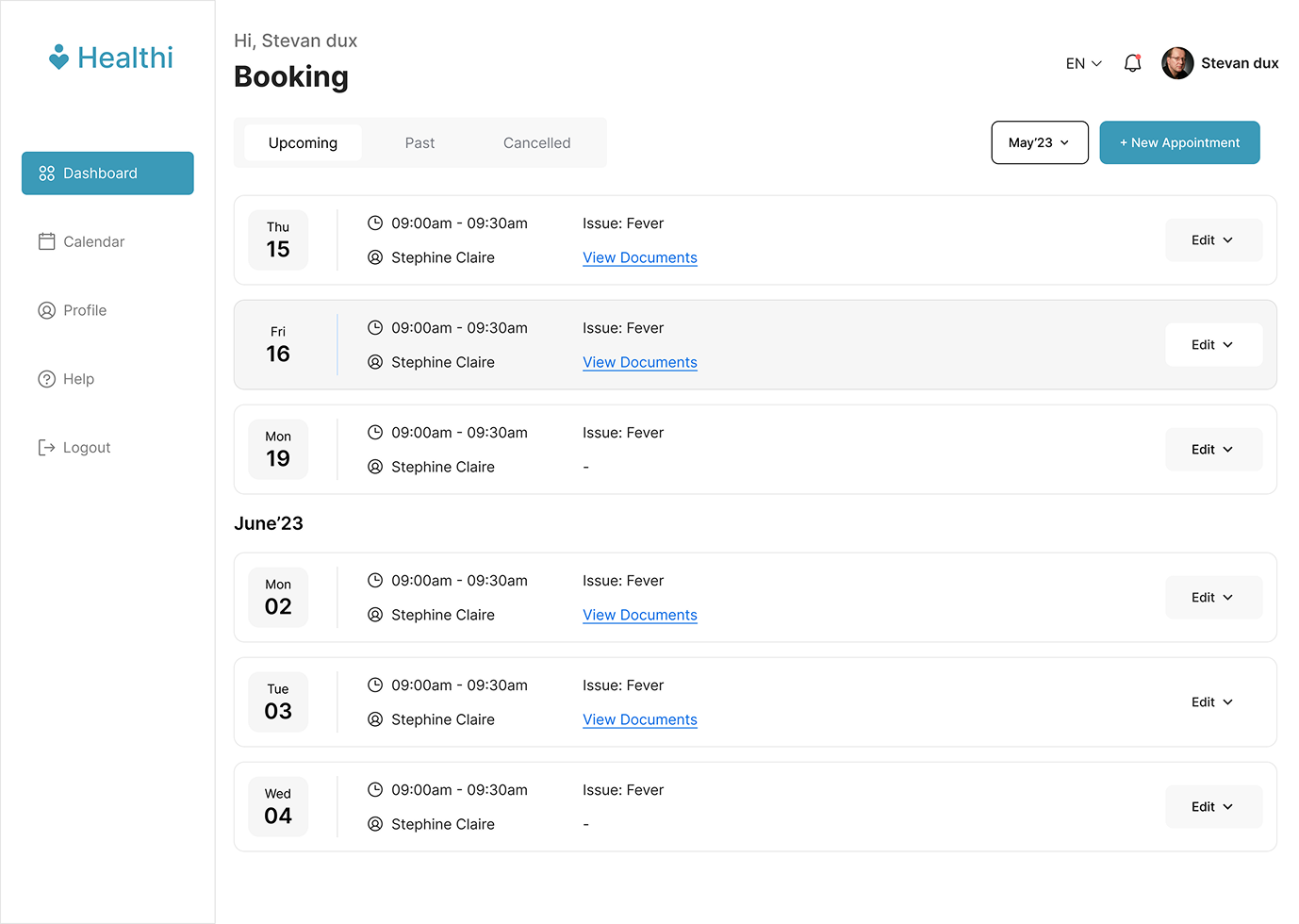
Task: Open Edit menu for Mon 19 appointment
Action: tap(1212, 450)
